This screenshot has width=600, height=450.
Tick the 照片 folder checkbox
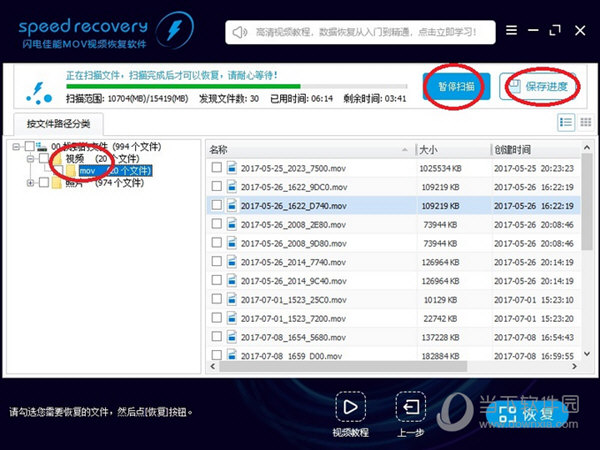click(x=44, y=183)
